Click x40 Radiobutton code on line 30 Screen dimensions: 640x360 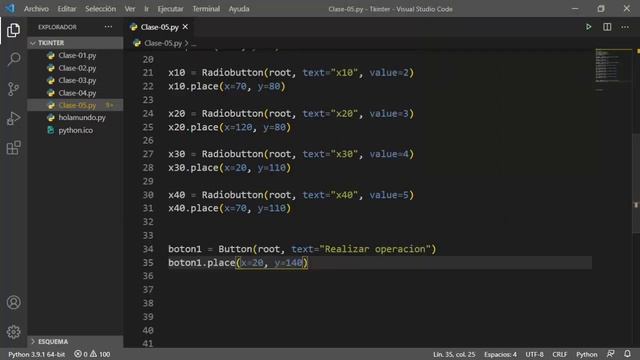291,195
